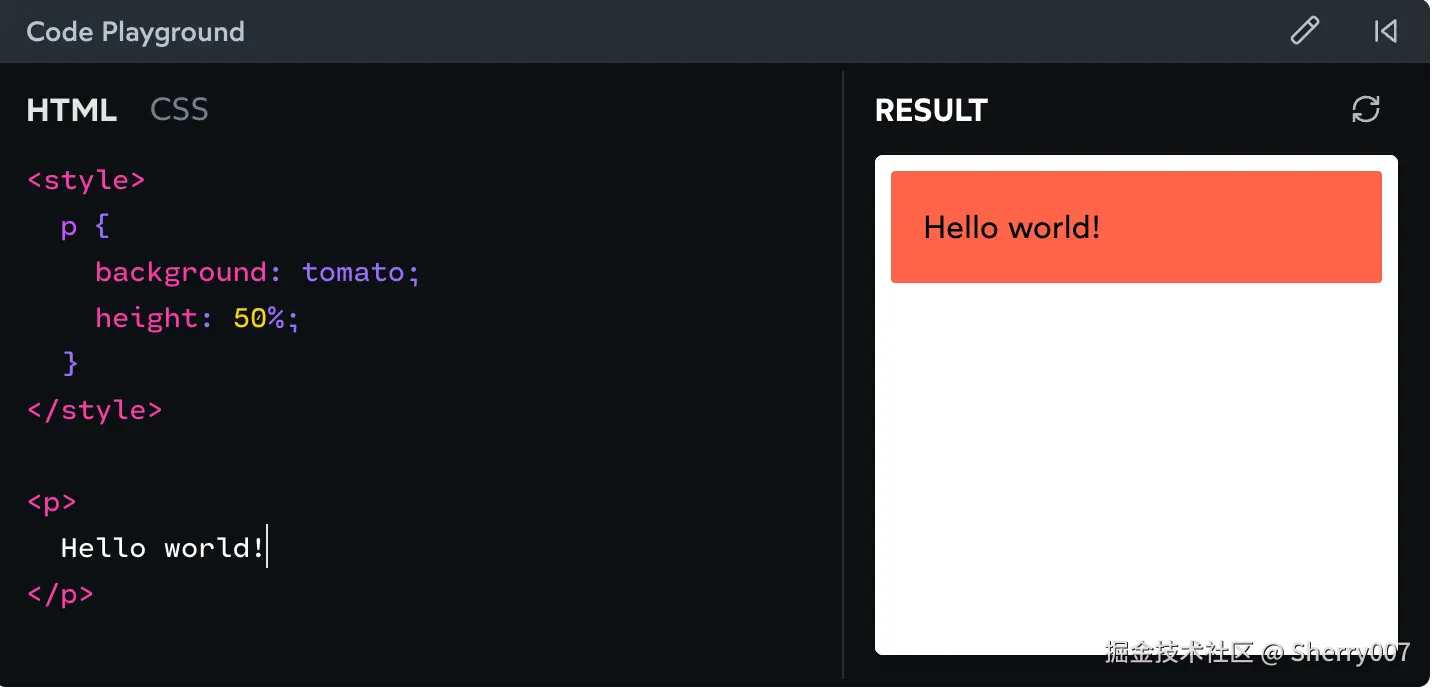Click the closing style tag

(x=94, y=410)
